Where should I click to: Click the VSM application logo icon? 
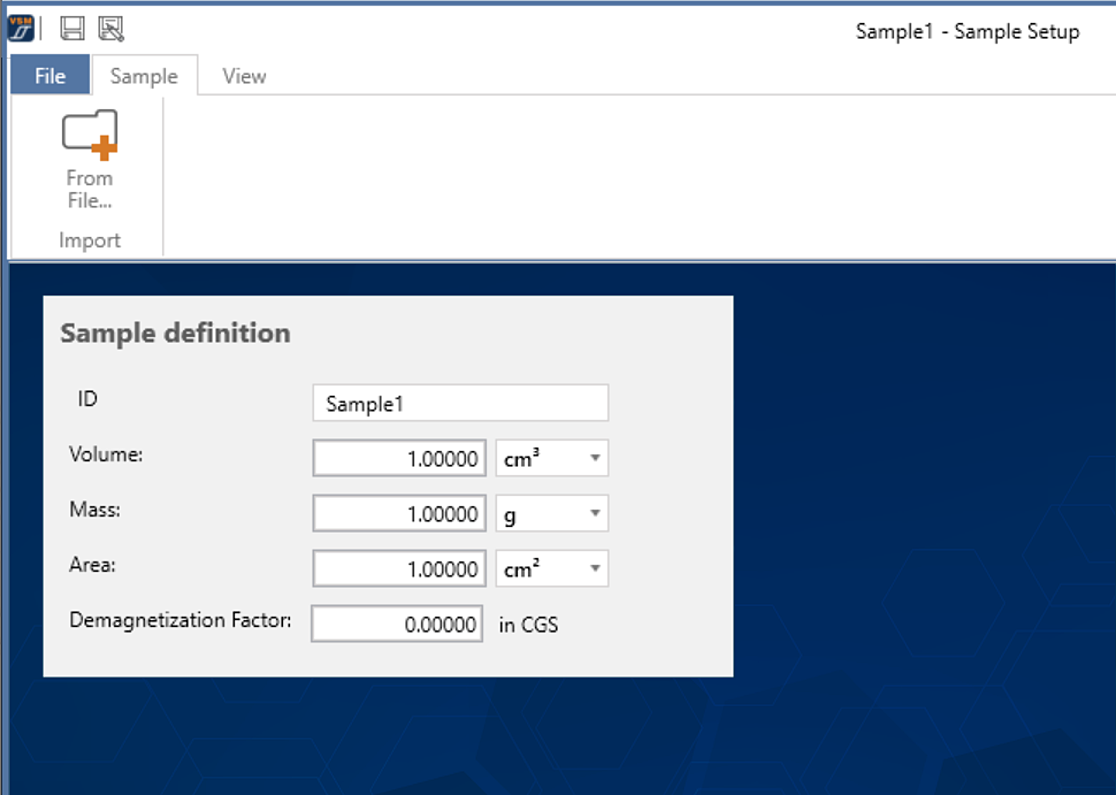point(21,28)
